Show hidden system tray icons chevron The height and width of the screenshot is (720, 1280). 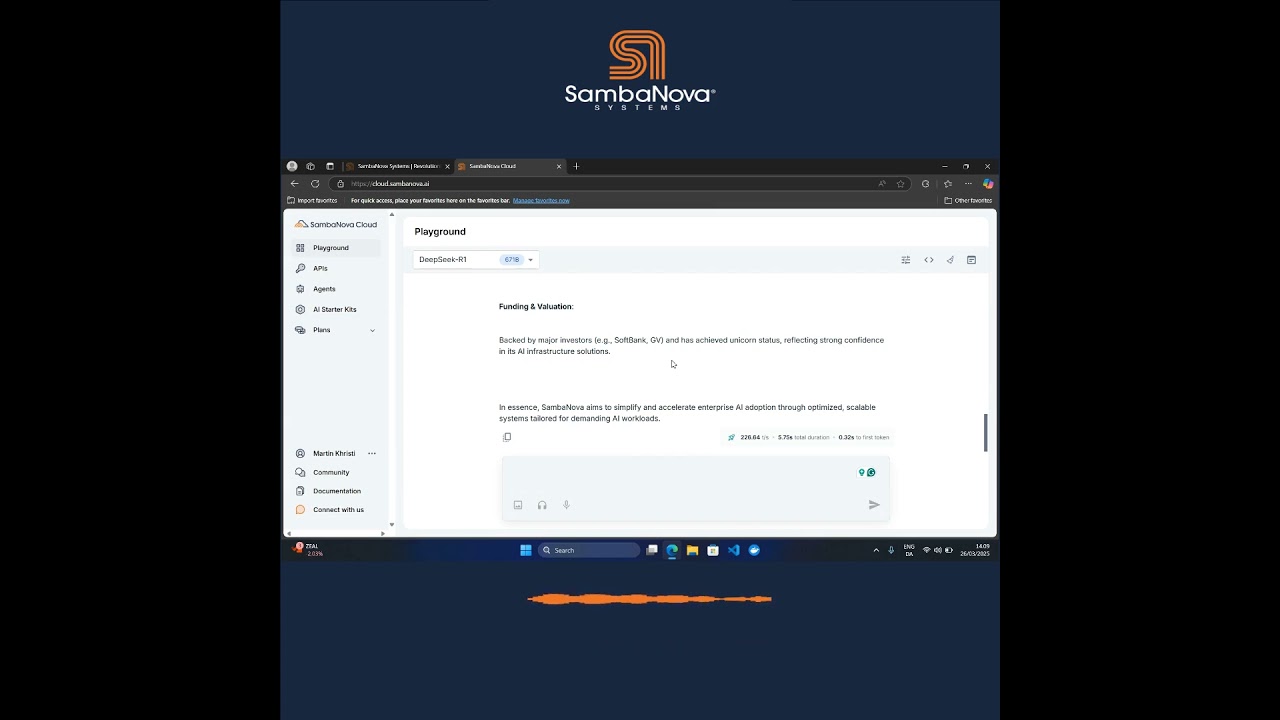876,550
